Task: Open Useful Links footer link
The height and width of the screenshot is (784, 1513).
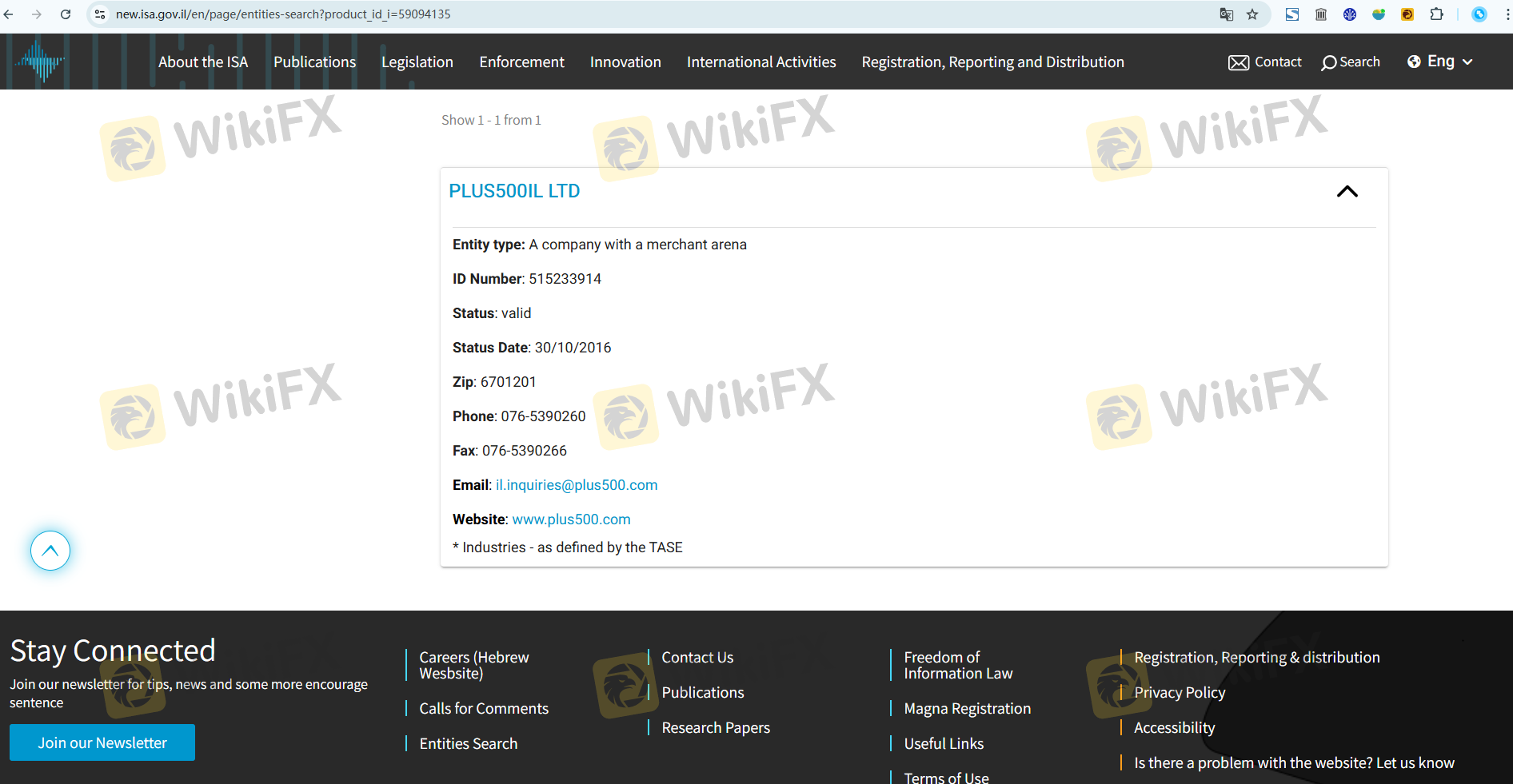Action: (944, 743)
